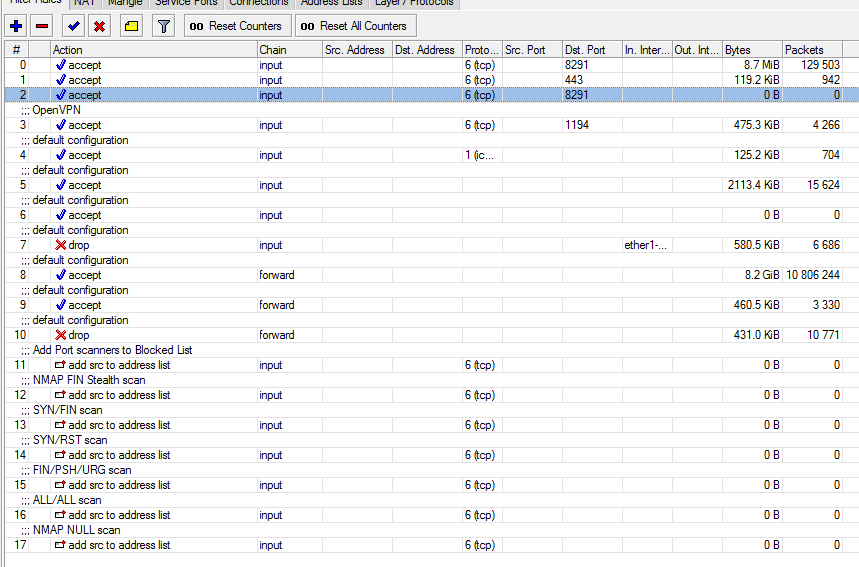The width and height of the screenshot is (859, 567).
Task: Click drop icon on rule 7
Action: pos(61,245)
